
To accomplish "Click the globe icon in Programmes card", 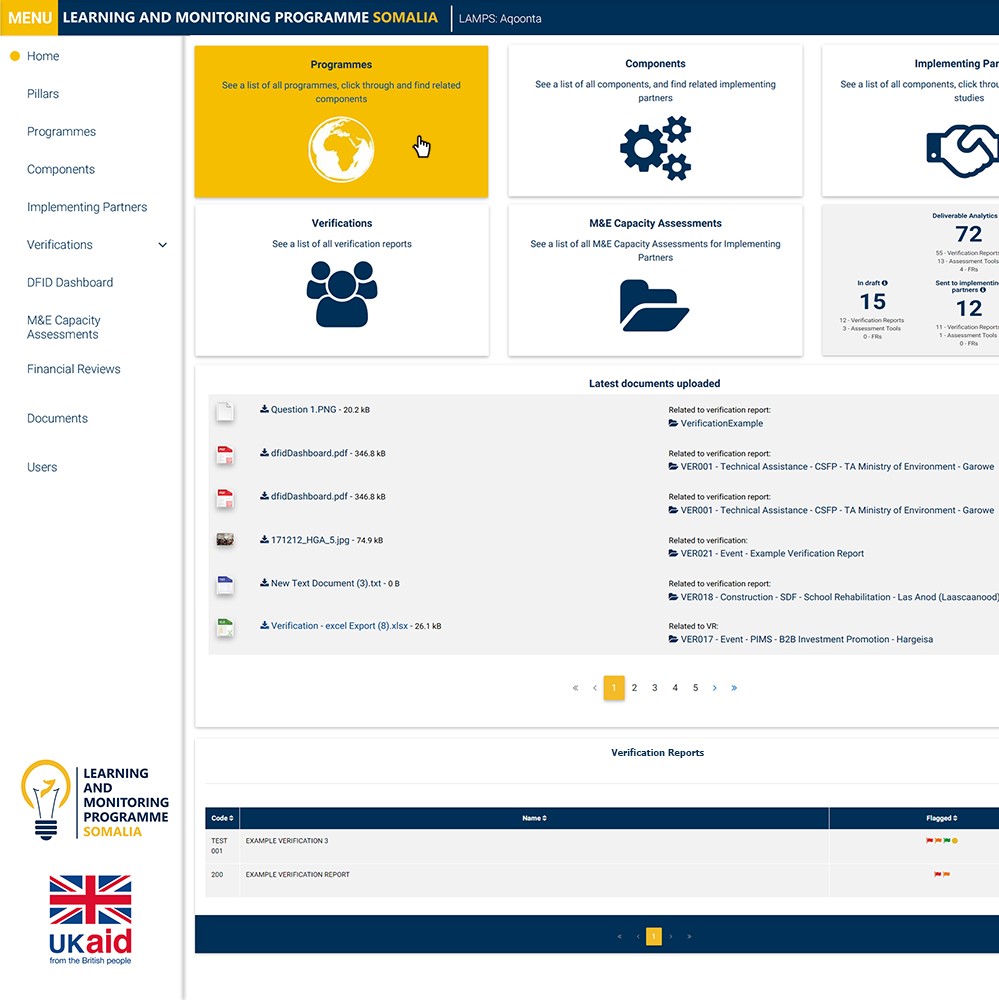I will pos(341,150).
